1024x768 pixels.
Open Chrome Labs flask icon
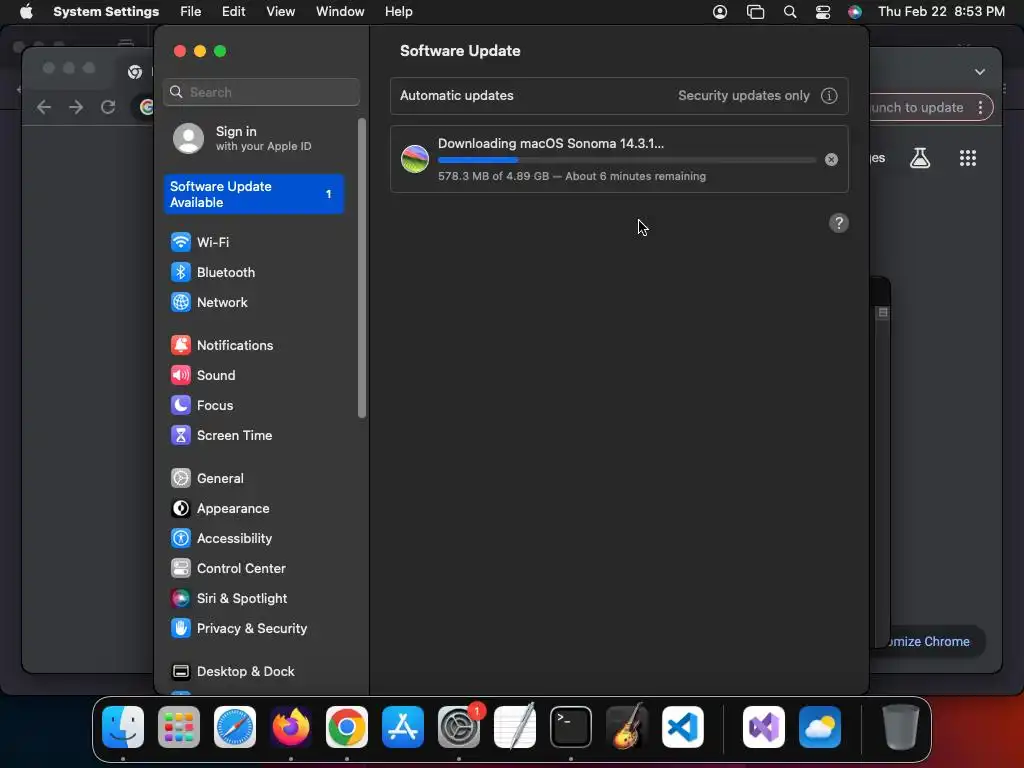tap(920, 158)
